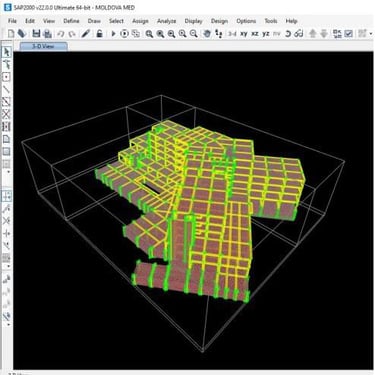This screenshot has height=375, width=375.
Task: Click the fourth magnifier zoom icon
Action: click(182, 34)
